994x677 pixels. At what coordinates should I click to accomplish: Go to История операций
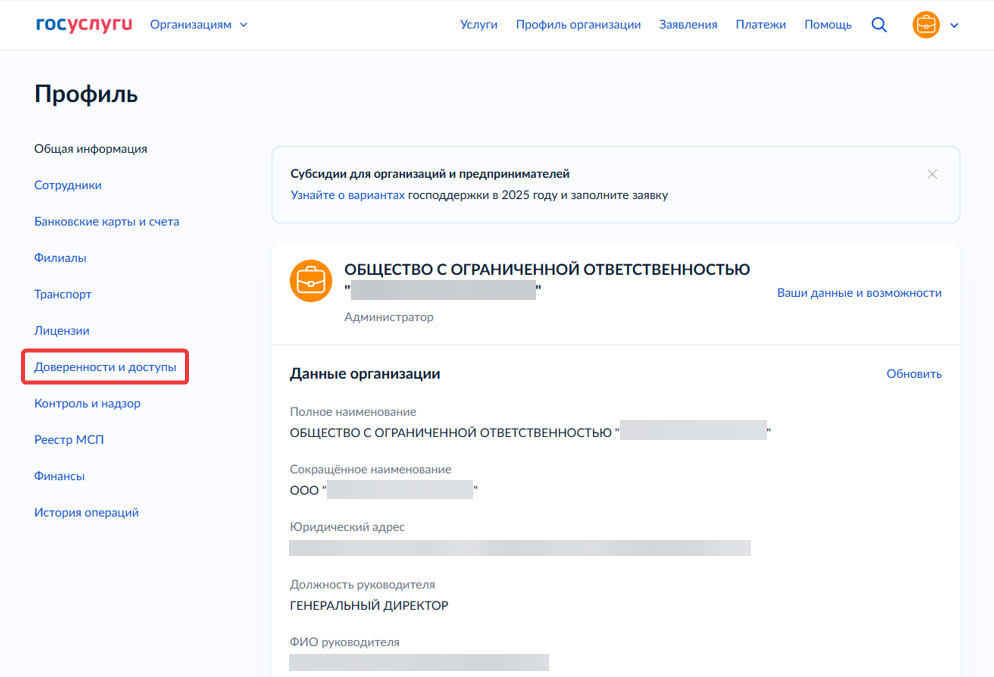tap(86, 512)
